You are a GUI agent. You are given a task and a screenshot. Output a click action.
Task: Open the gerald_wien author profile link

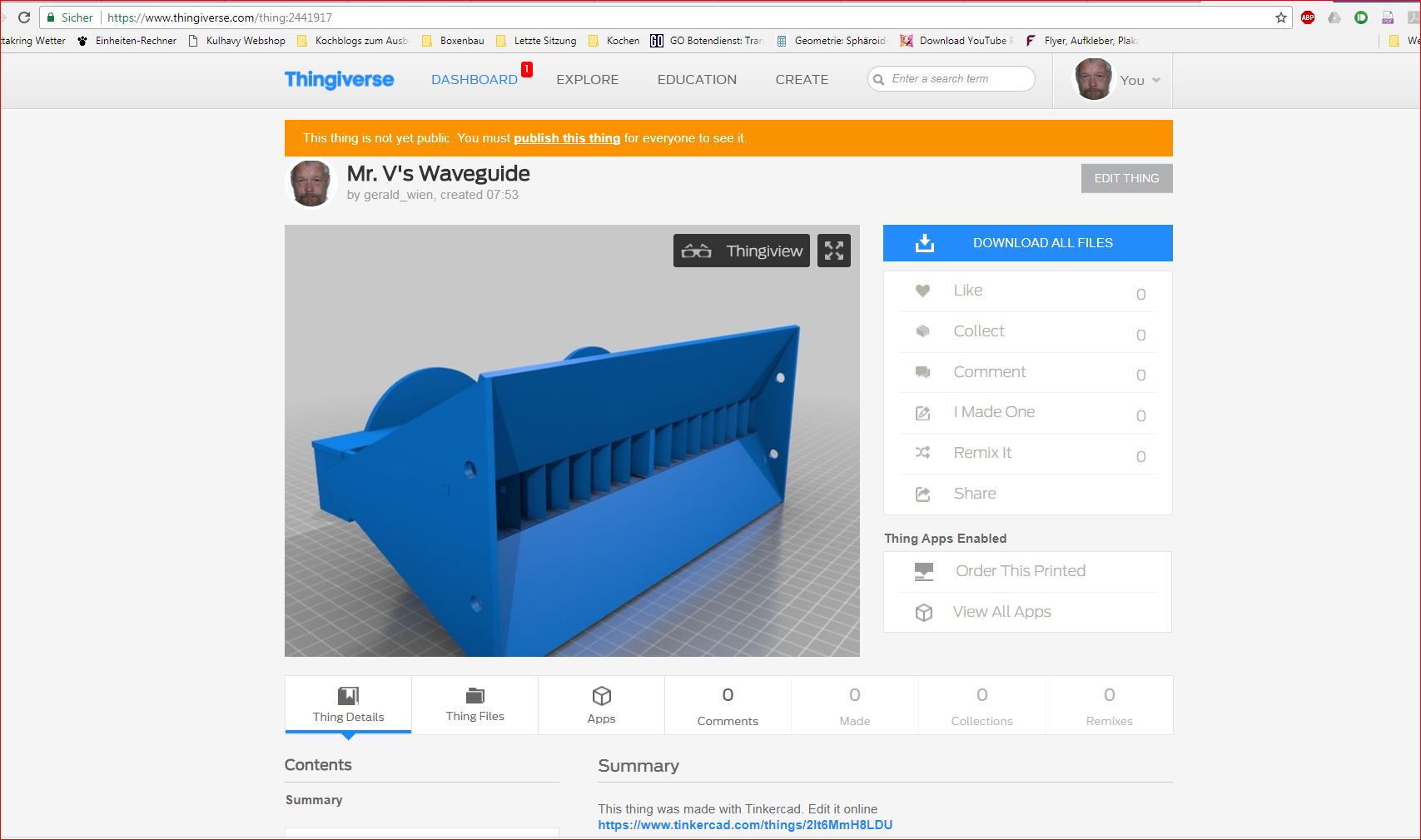398,195
